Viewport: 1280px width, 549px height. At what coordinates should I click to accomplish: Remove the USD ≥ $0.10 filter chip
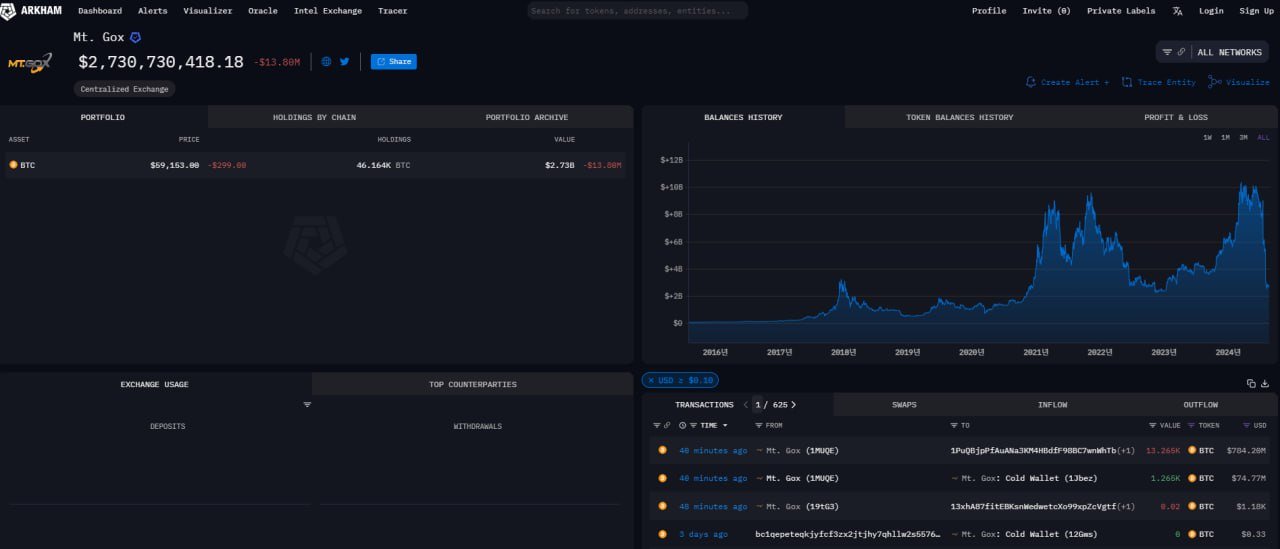click(650, 380)
